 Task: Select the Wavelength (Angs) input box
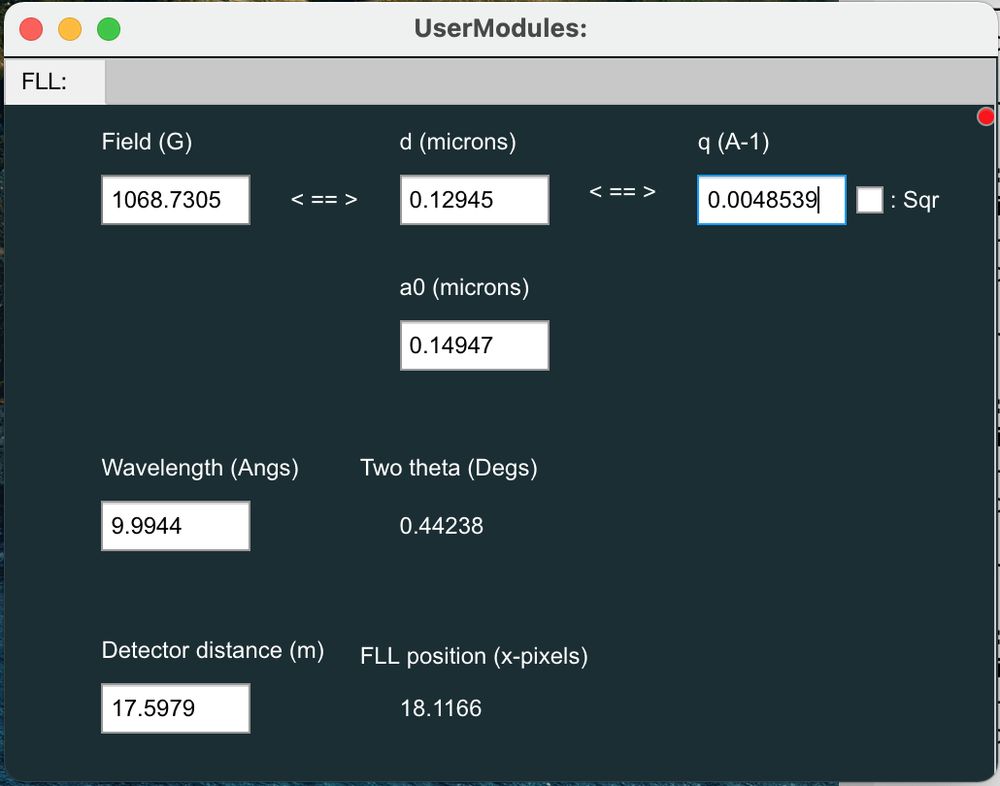point(175,525)
